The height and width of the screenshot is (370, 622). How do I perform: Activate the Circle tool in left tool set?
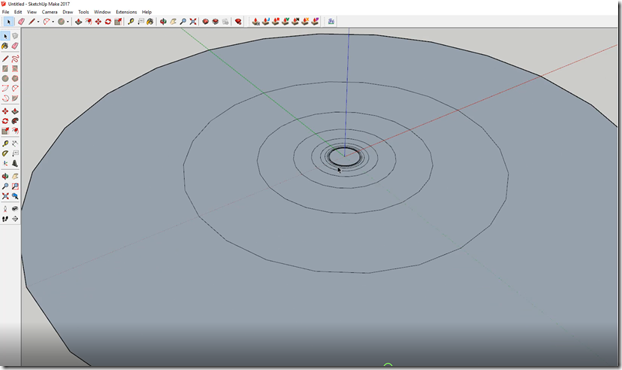pos(5,79)
